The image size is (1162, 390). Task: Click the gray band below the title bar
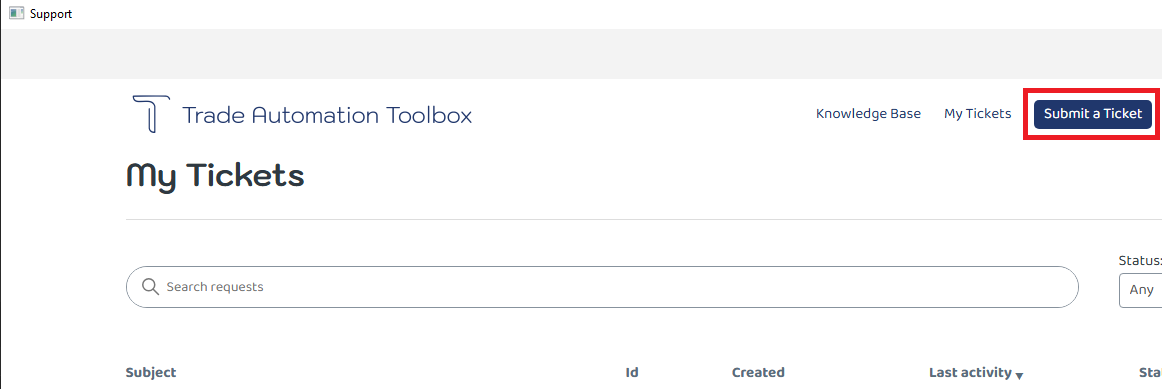(581, 53)
